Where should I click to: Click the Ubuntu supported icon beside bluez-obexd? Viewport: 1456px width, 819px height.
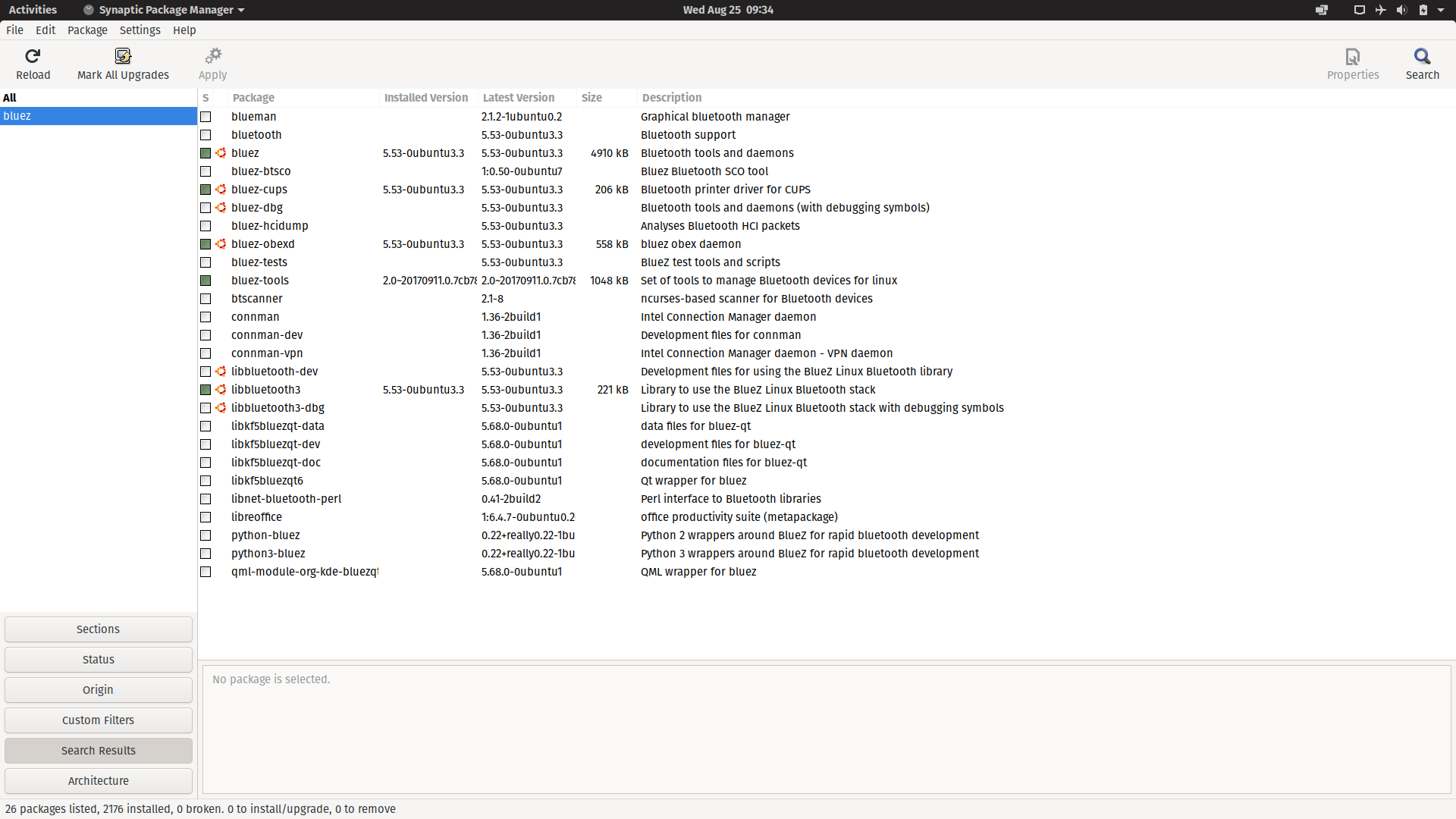coord(221,244)
